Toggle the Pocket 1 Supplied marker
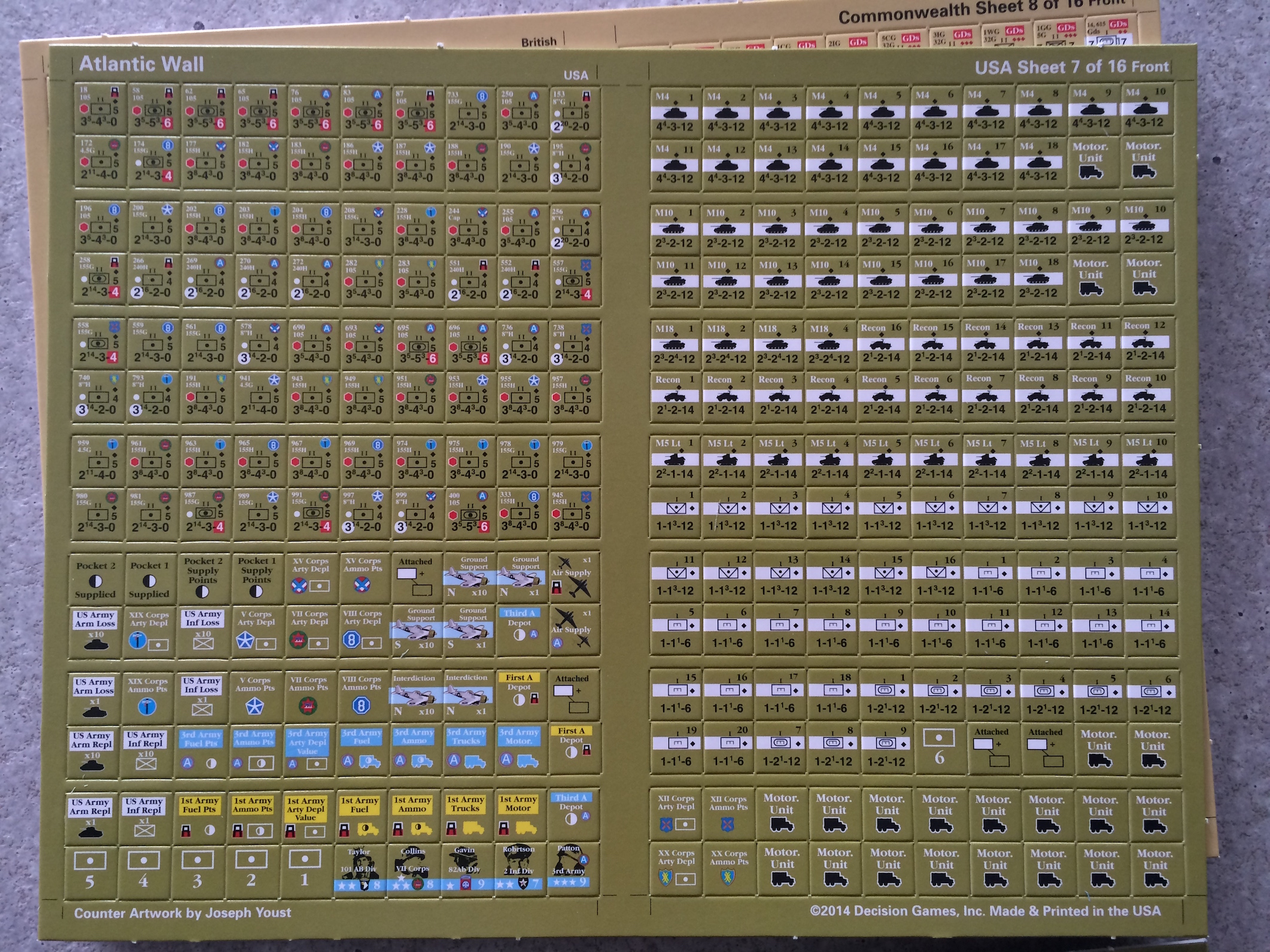The height and width of the screenshot is (952, 1270). coord(149,579)
